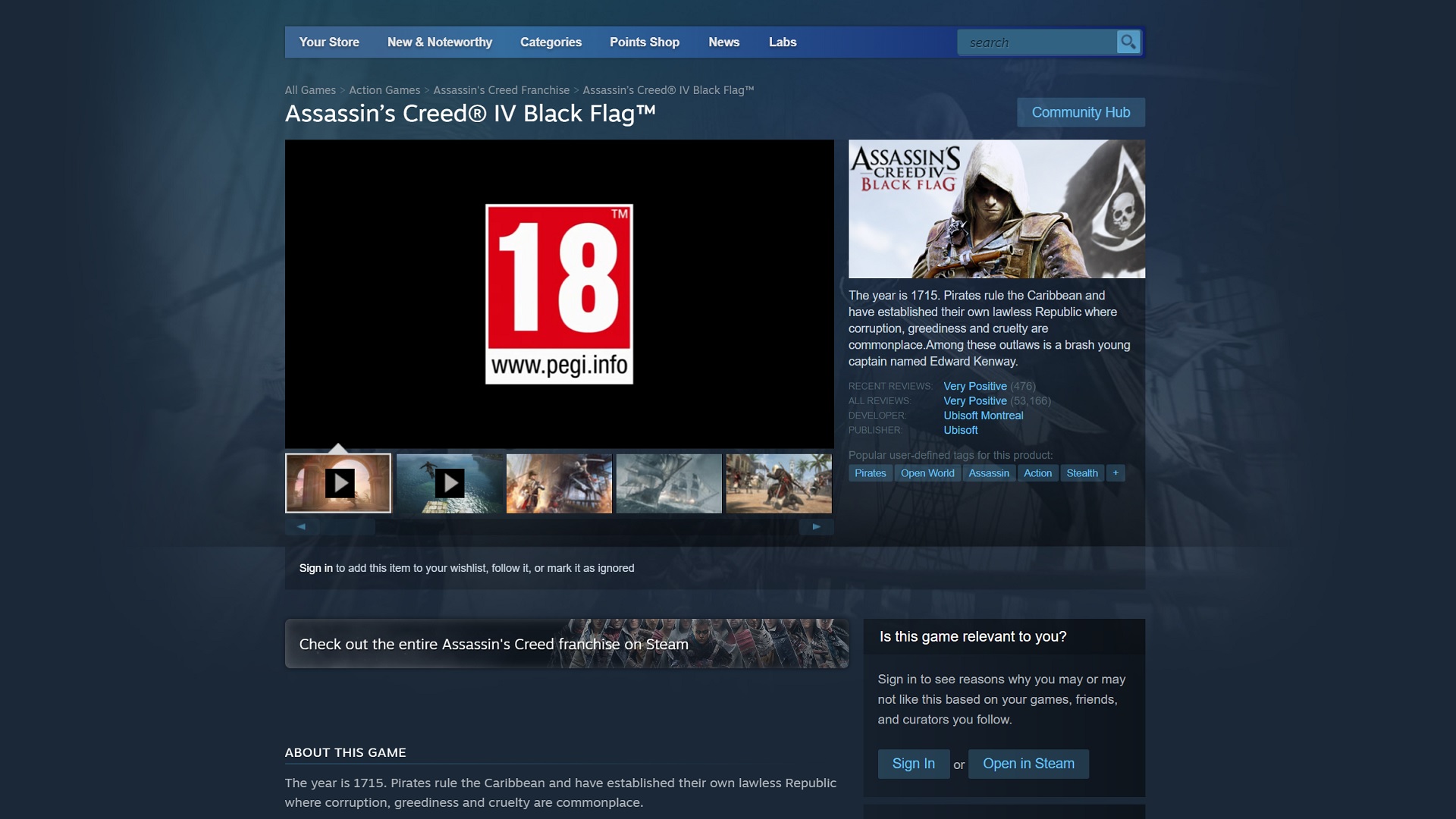Play the second trailer thumbnail
This screenshot has width=1456, height=819.
click(447, 483)
